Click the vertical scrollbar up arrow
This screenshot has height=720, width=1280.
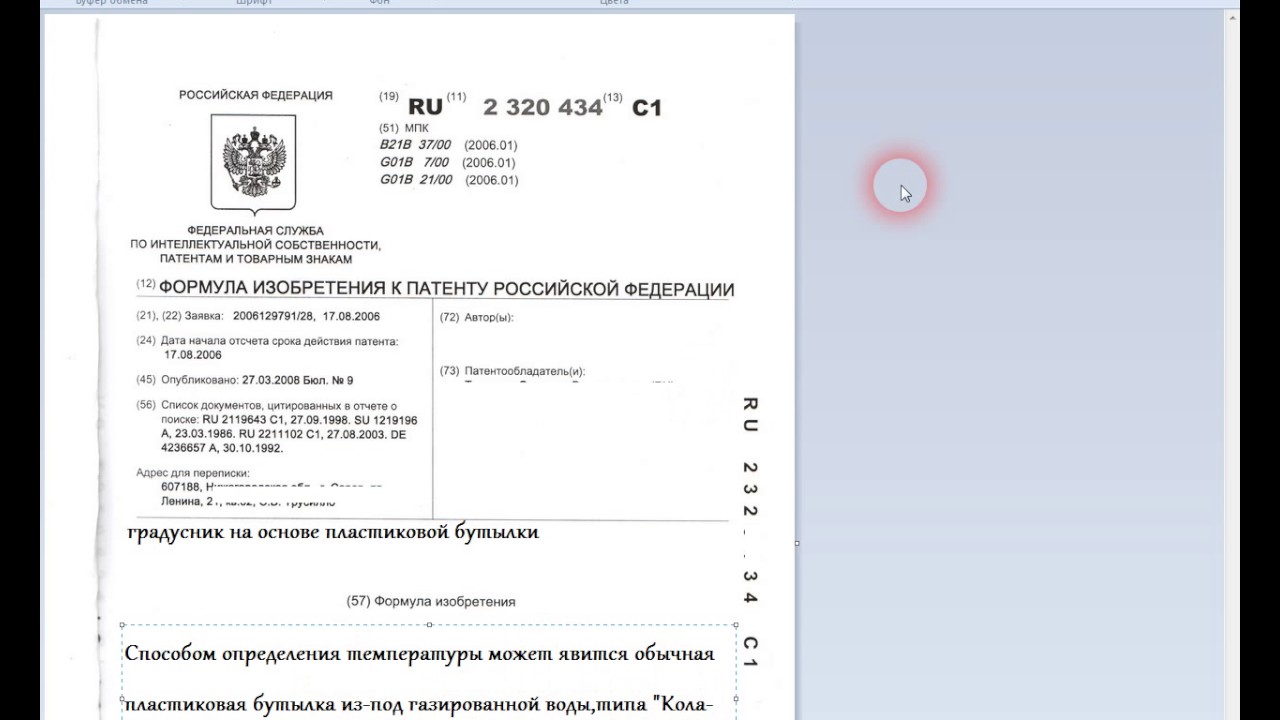pyautogui.click(x=1233, y=19)
